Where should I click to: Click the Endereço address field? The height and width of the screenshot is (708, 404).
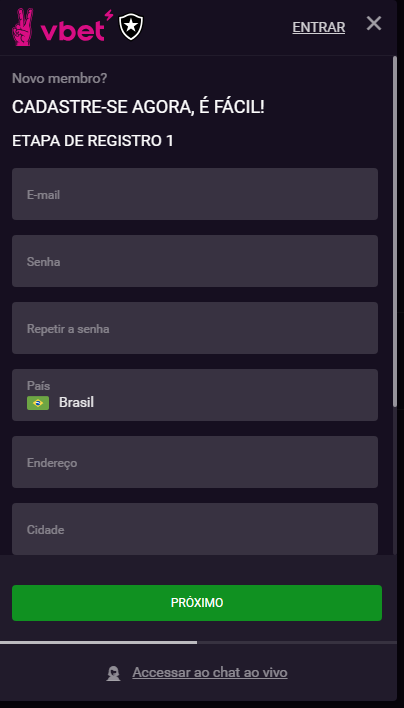click(195, 462)
